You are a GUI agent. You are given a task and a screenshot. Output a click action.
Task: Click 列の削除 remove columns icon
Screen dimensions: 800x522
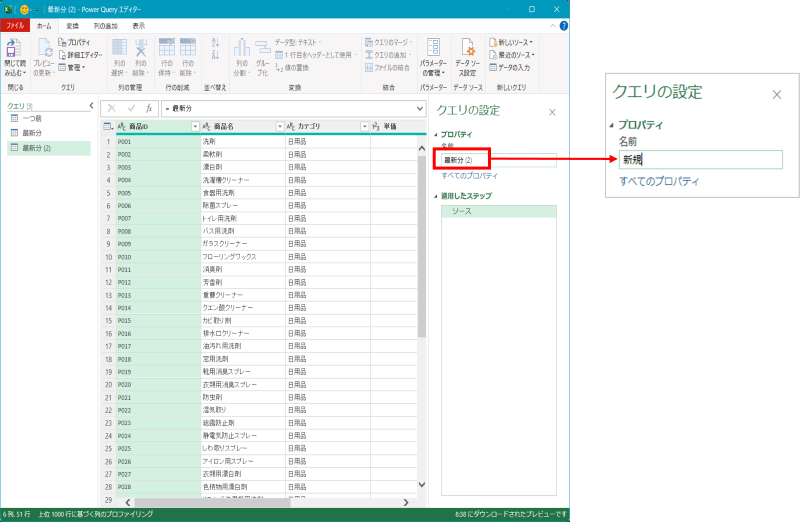click(141, 48)
